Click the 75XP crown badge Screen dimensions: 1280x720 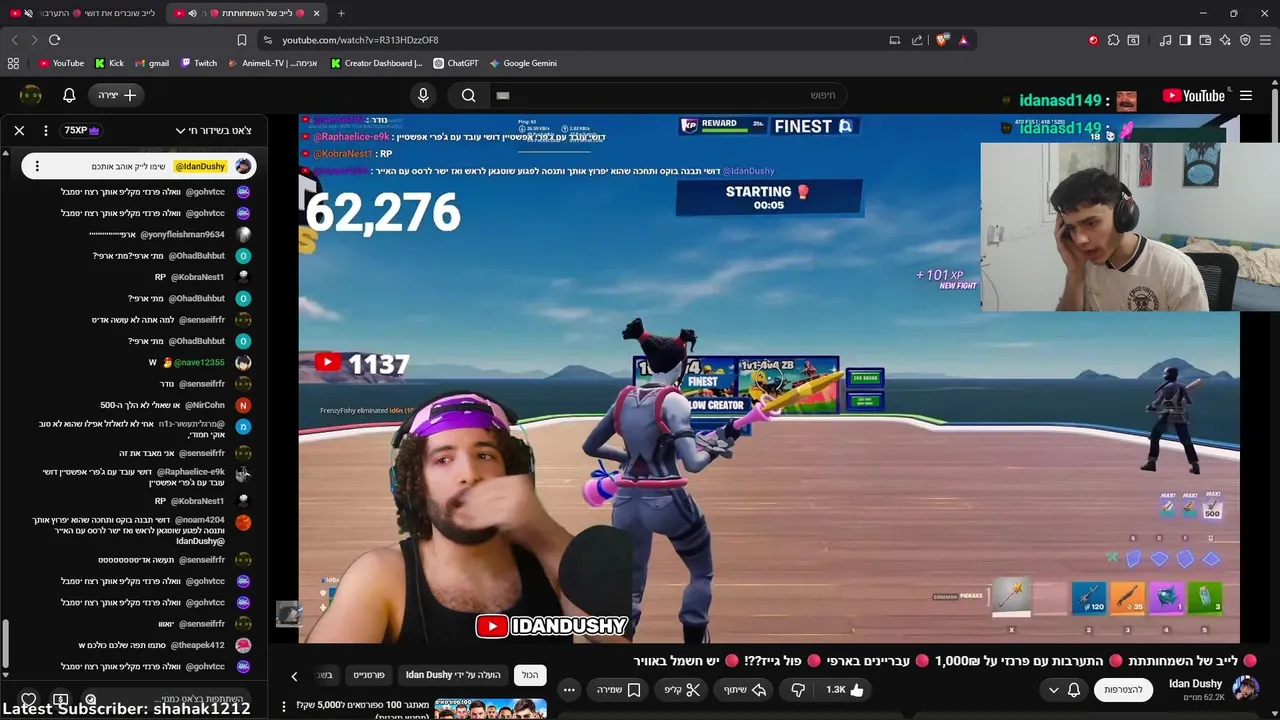[x=82, y=130]
